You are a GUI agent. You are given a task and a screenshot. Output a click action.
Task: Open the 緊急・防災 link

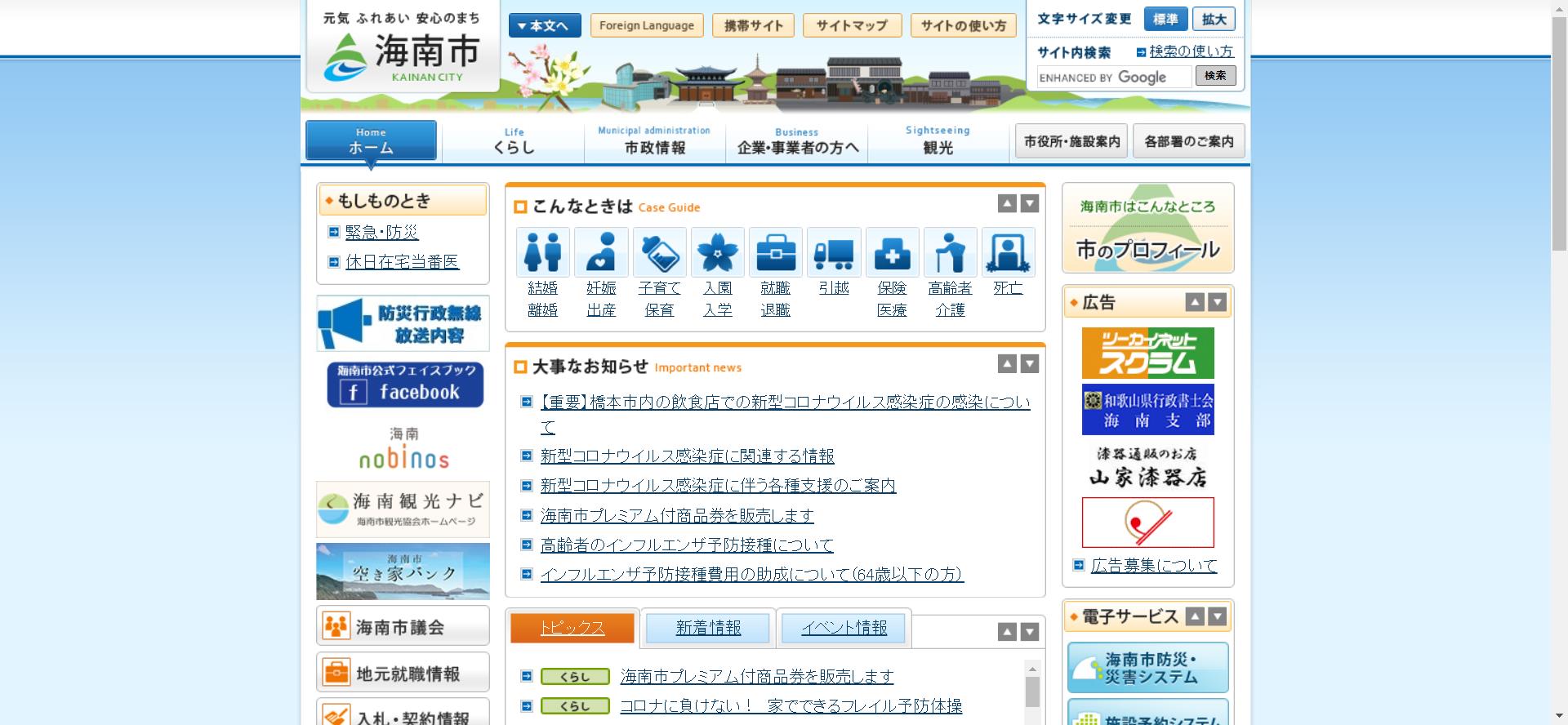(x=381, y=232)
